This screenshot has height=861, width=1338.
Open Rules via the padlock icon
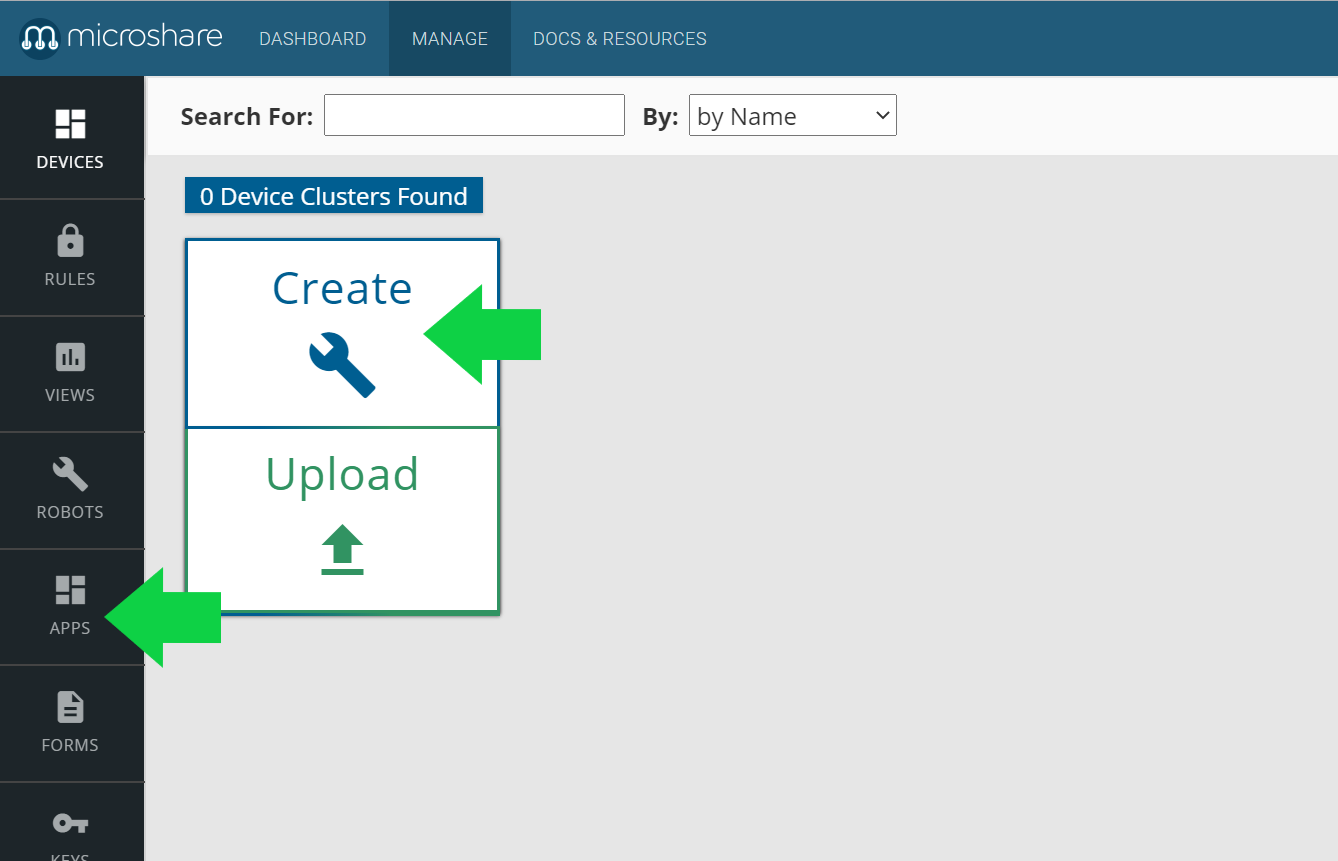[70, 242]
